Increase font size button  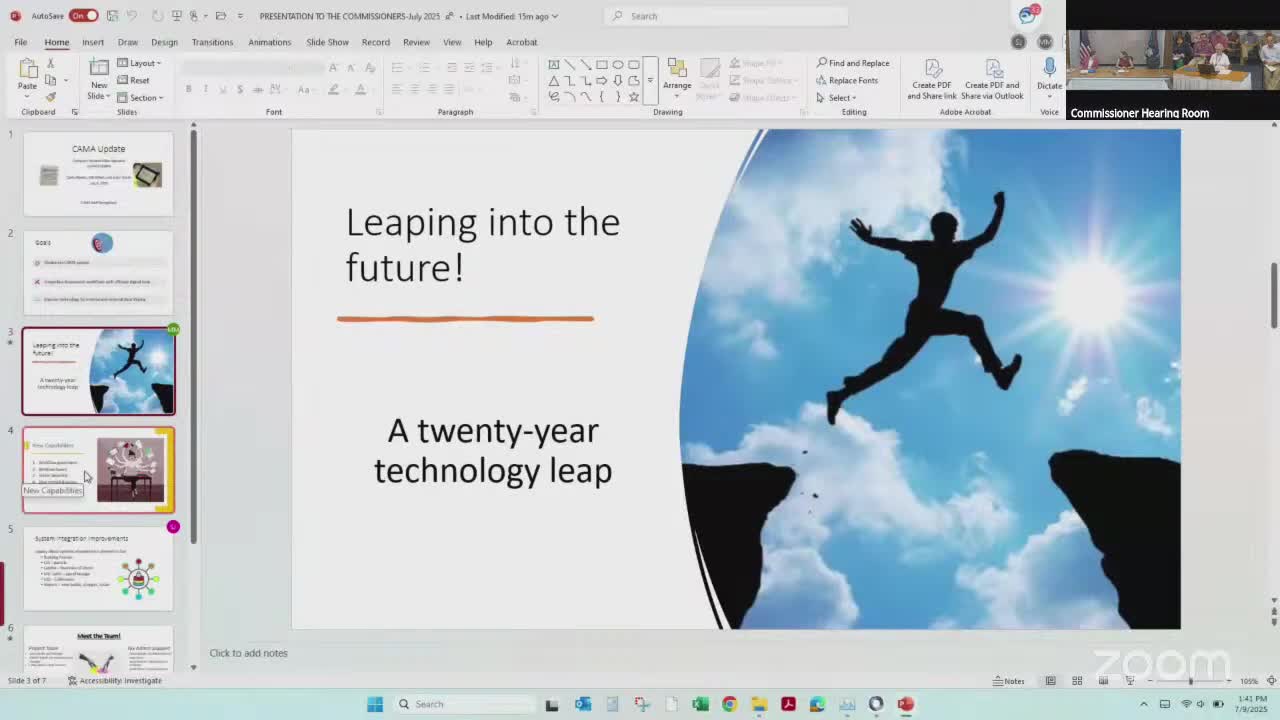(333, 67)
